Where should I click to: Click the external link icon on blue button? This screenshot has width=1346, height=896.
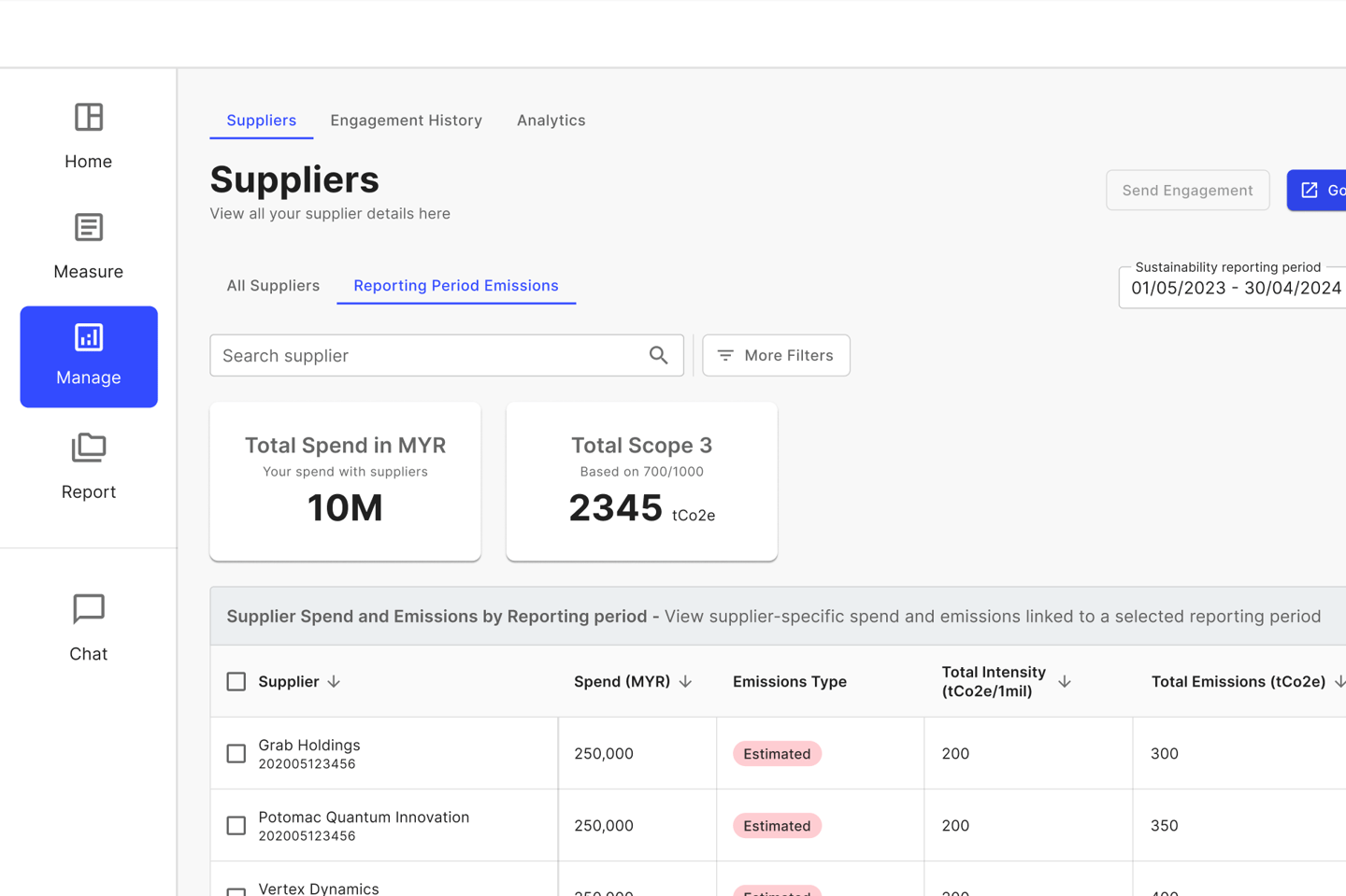pos(1310,191)
